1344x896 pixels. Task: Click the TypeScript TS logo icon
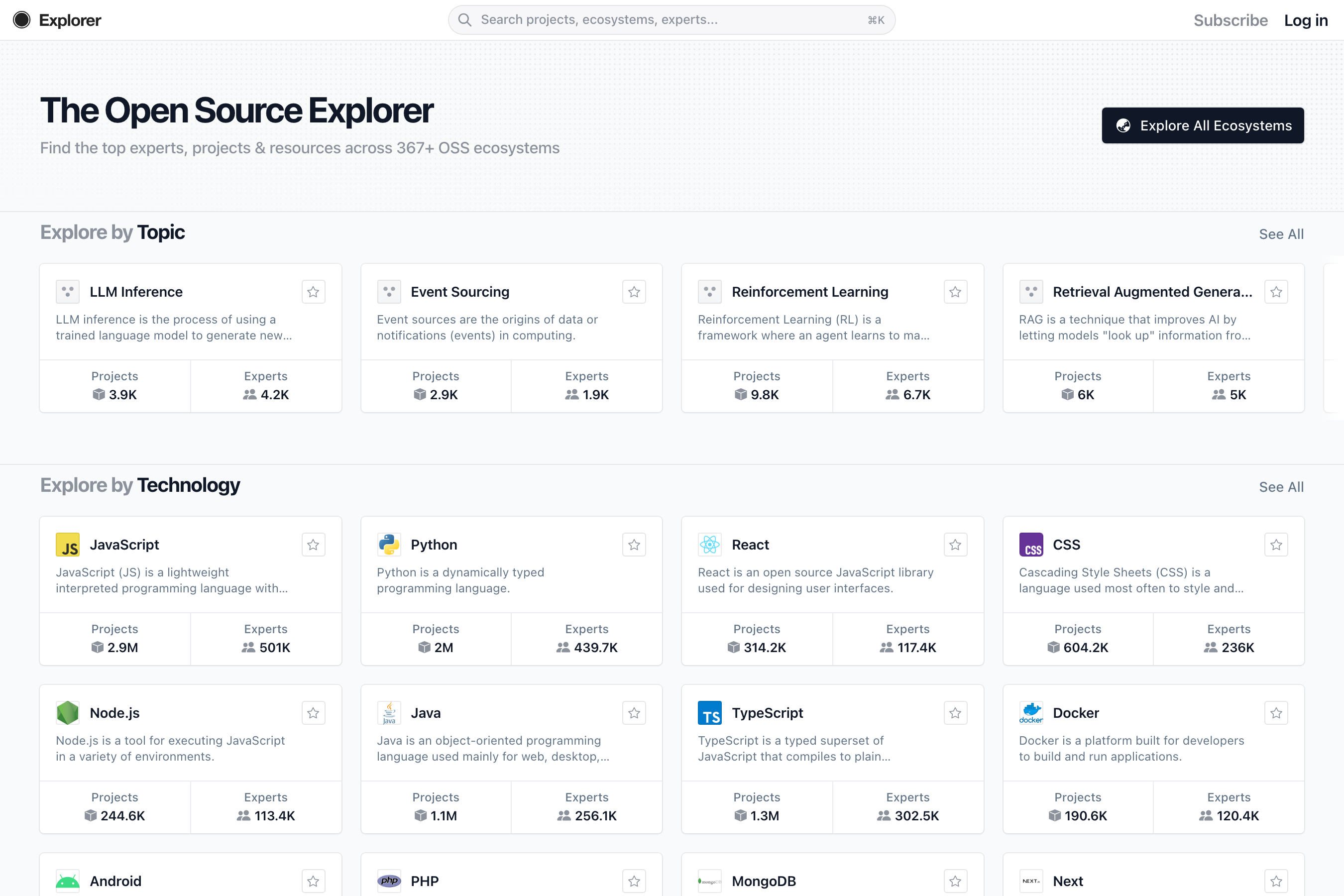(x=709, y=713)
